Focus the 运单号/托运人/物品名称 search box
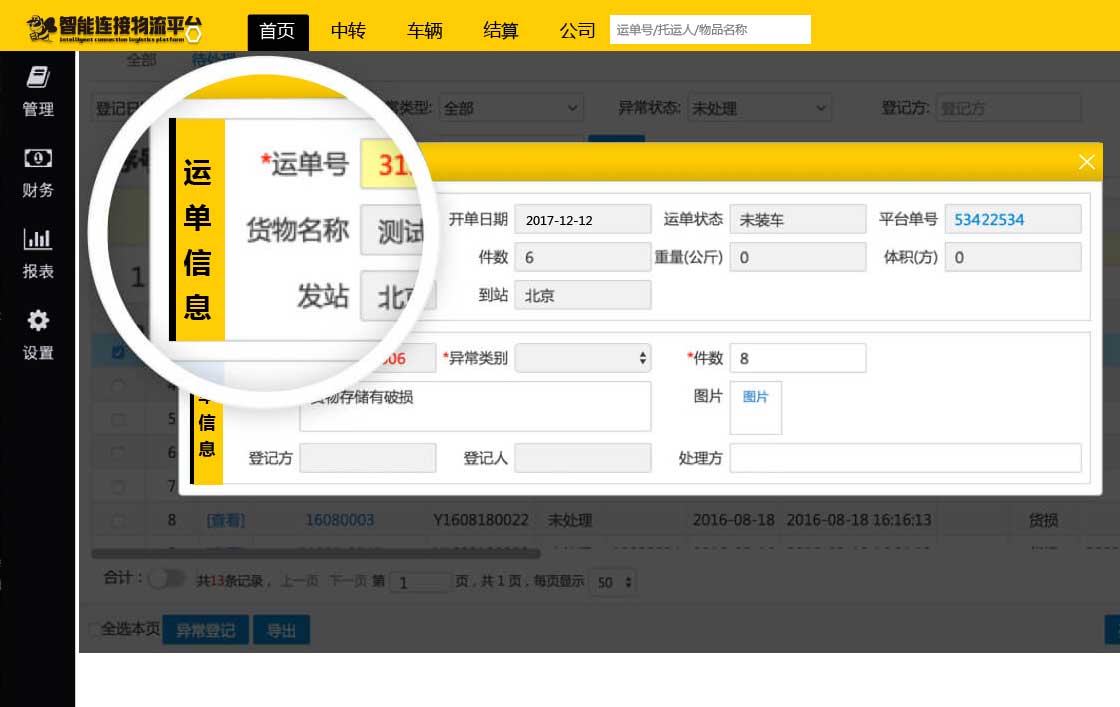The image size is (1120, 707). point(709,30)
